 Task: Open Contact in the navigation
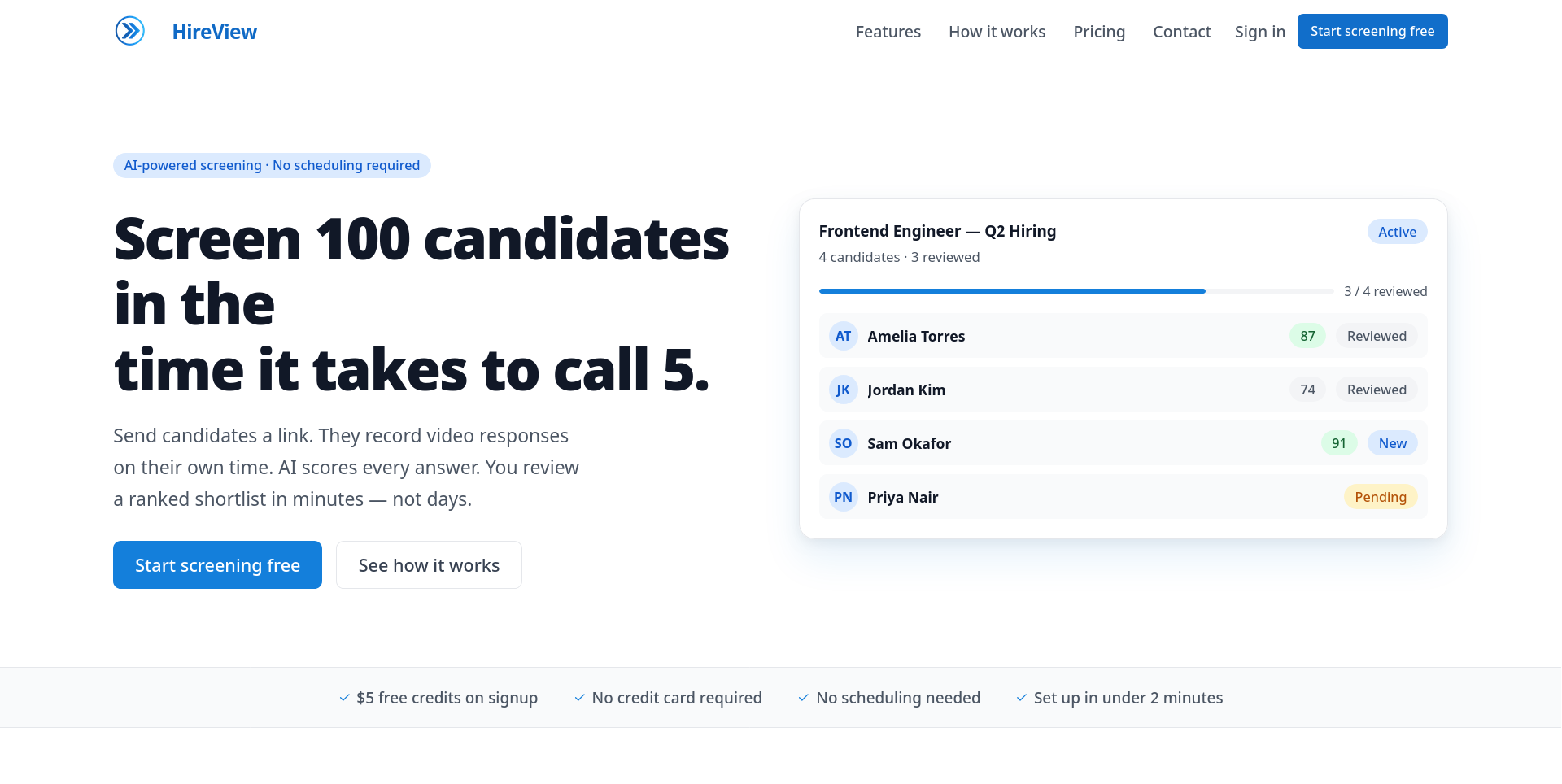pos(1182,32)
